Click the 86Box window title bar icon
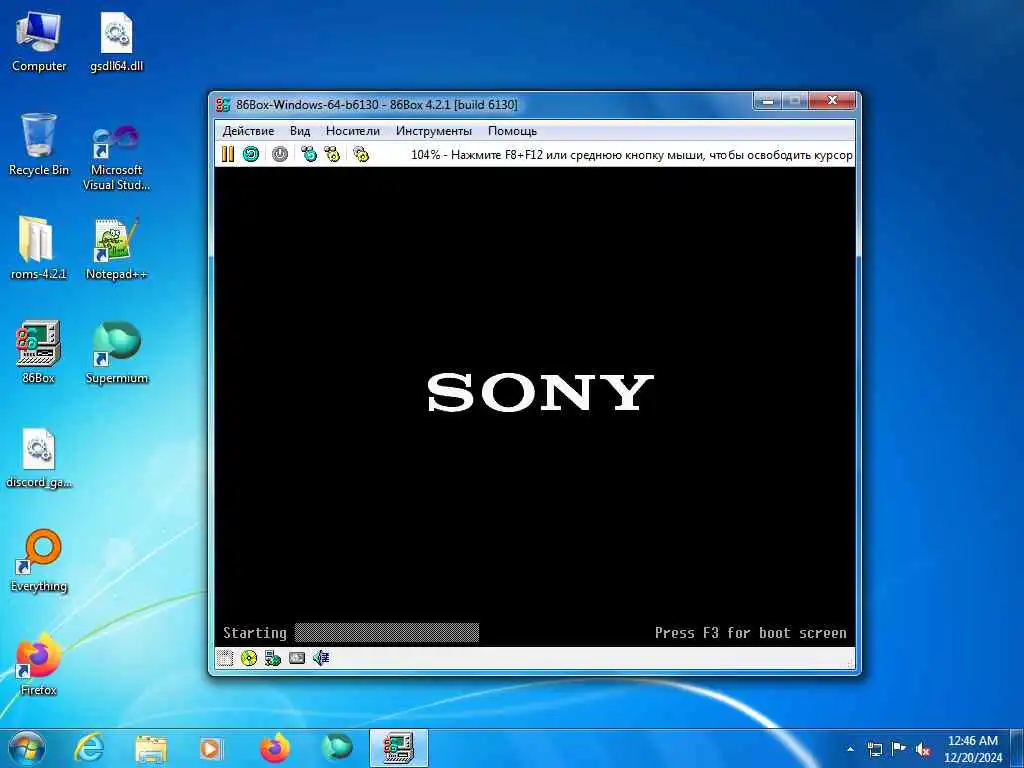The height and width of the screenshot is (768, 1024). 223,104
